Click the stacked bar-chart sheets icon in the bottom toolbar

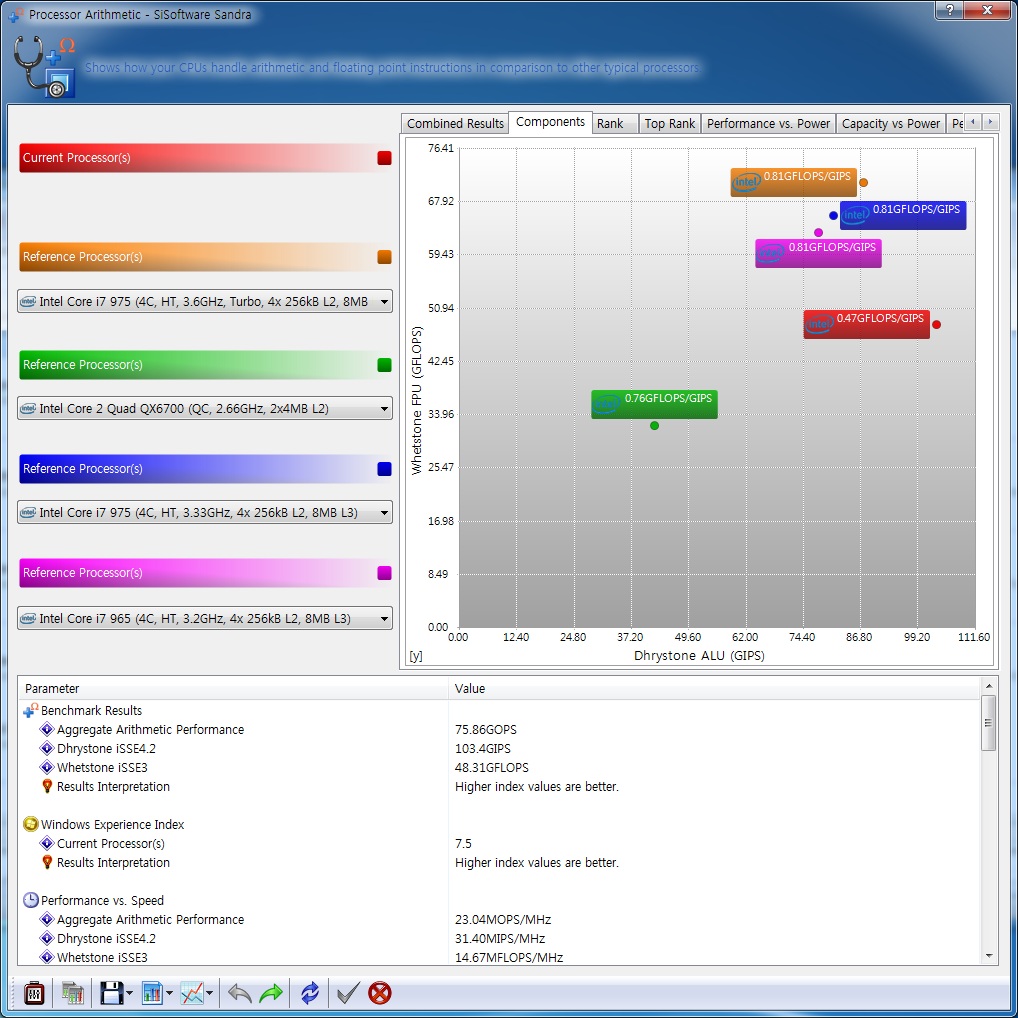[73, 993]
